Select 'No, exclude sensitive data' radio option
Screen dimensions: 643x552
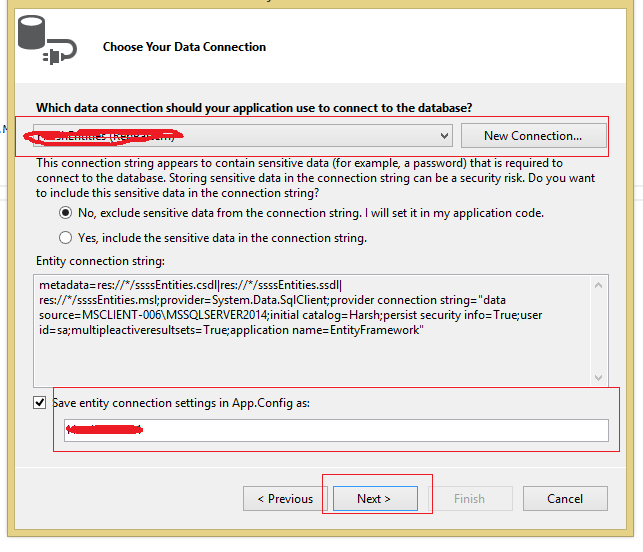click(66, 213)
